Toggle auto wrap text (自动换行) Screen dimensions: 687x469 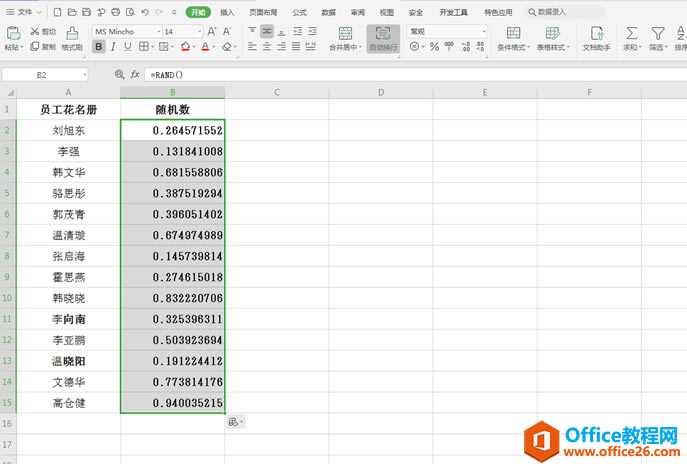[383, 39]
